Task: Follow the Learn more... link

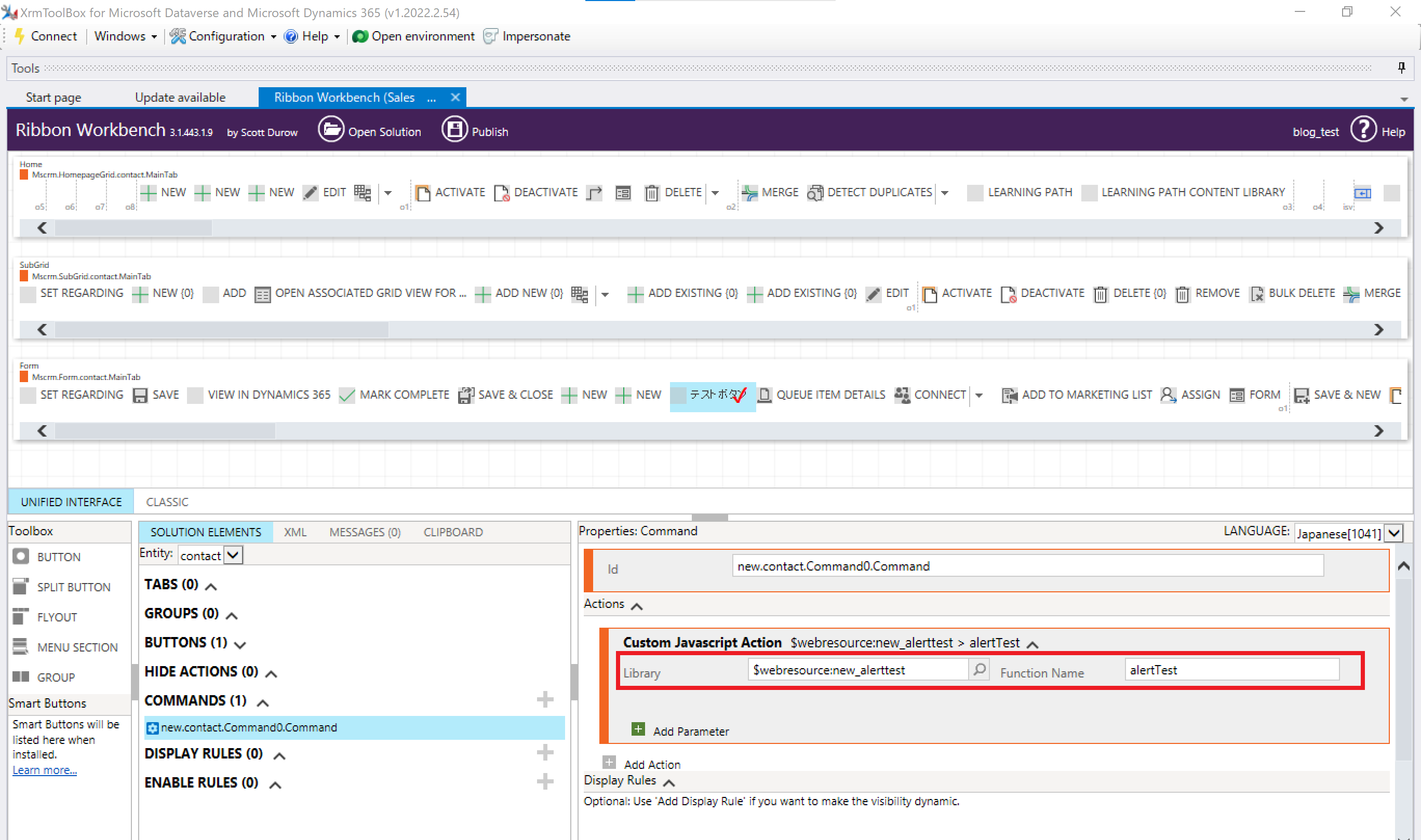Action: 45,769
